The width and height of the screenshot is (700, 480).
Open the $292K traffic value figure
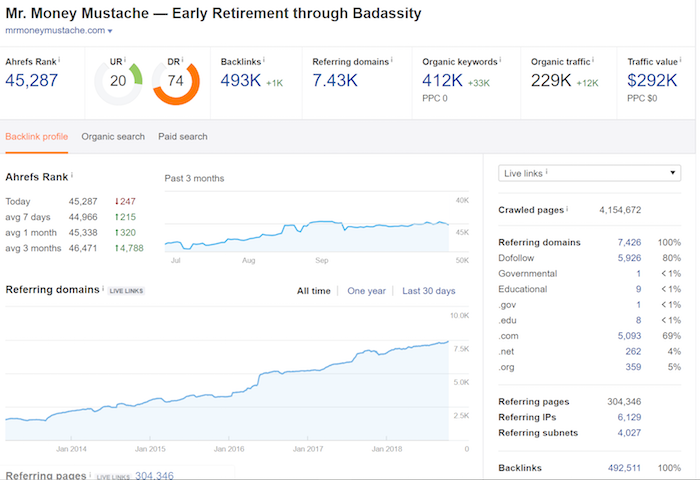(652, 80)
